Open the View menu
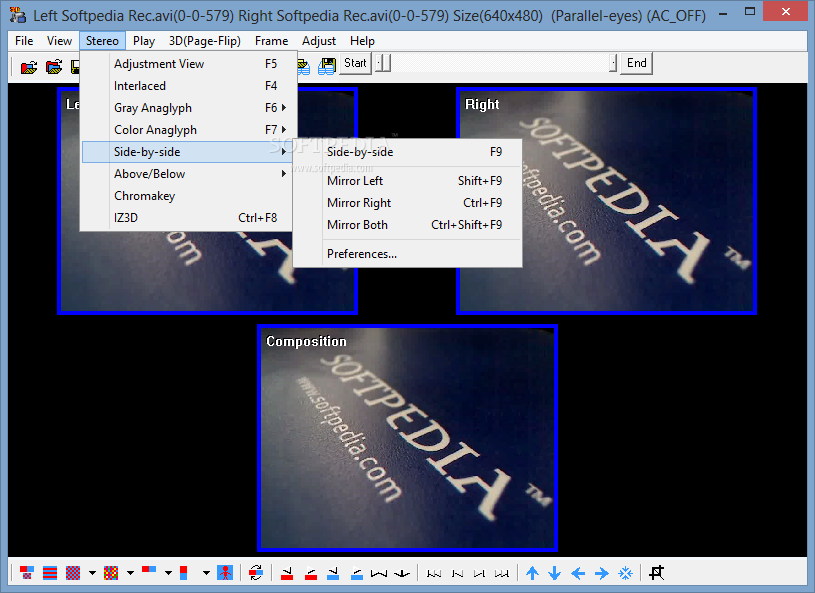This screenshot has height=593, width=815. pos(59,41)
